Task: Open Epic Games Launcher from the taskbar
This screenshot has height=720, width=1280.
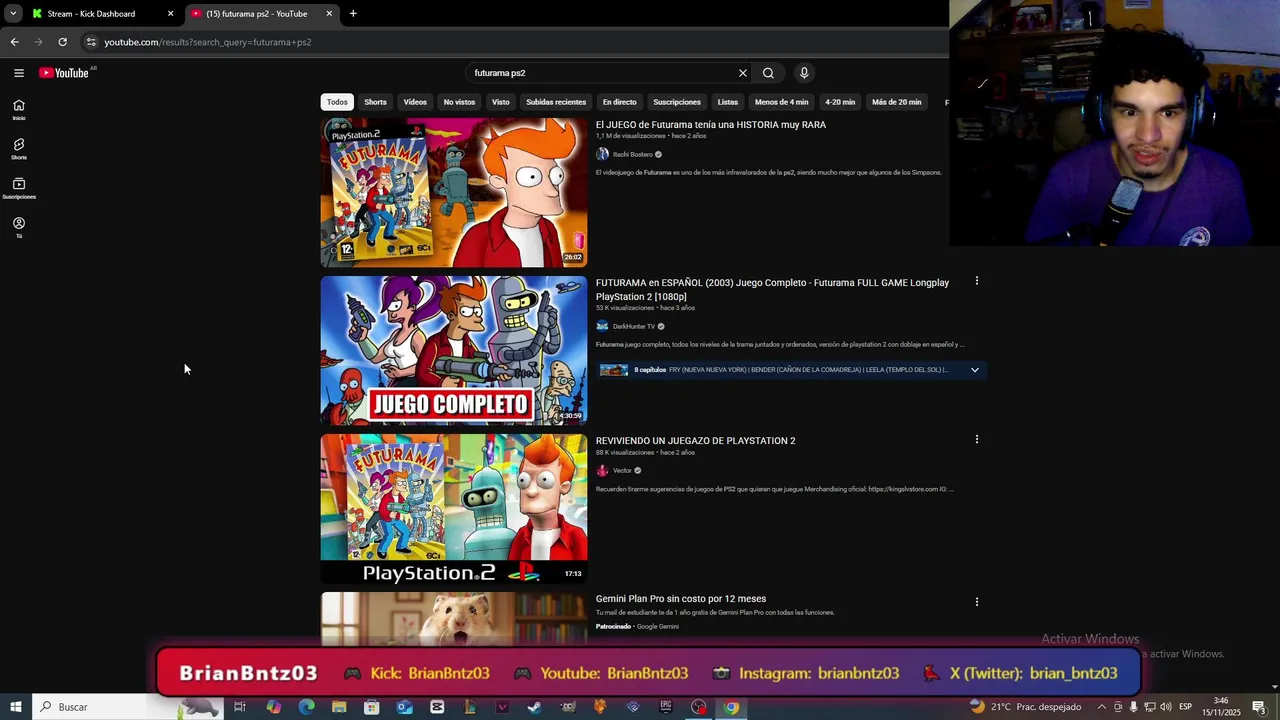Action: click(666, 707)
